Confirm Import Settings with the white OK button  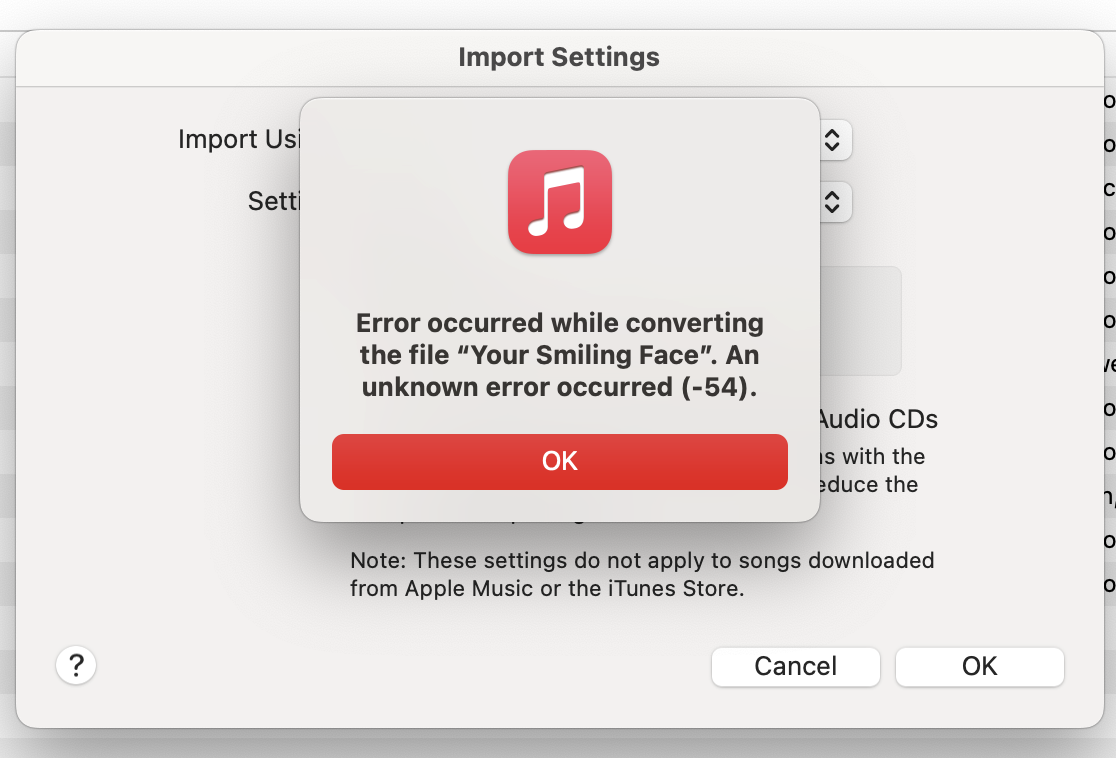(x=979, y=666)
